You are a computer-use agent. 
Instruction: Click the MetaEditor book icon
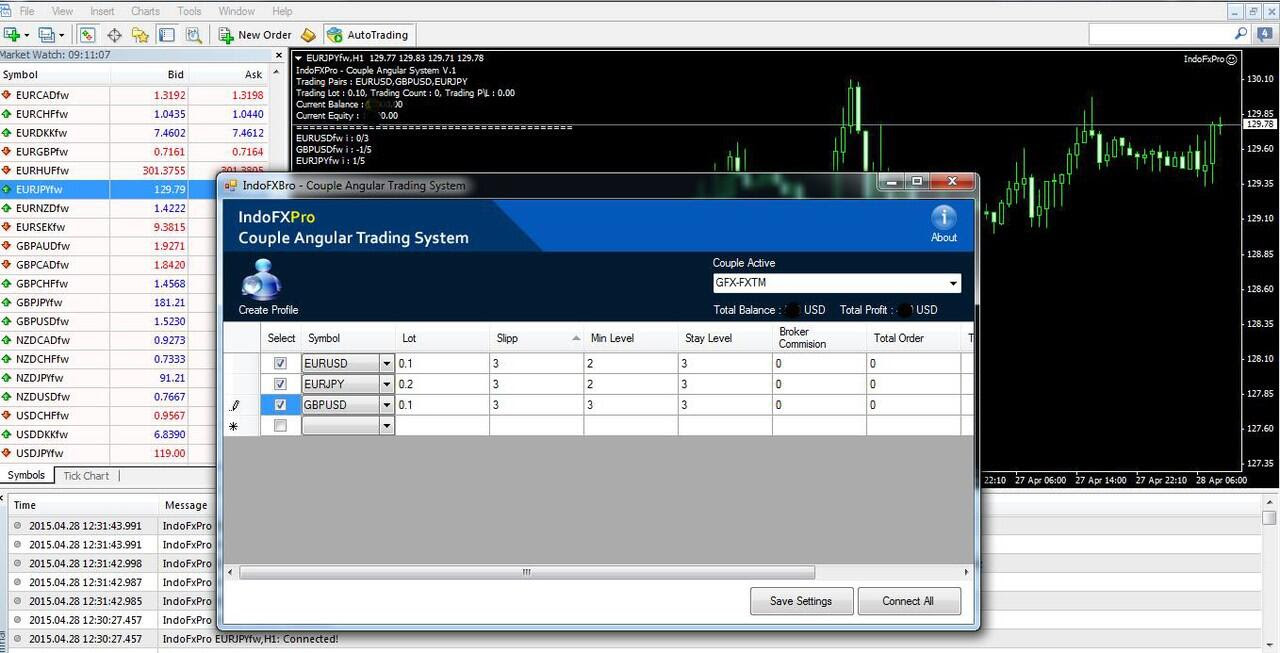coord(308,35)
